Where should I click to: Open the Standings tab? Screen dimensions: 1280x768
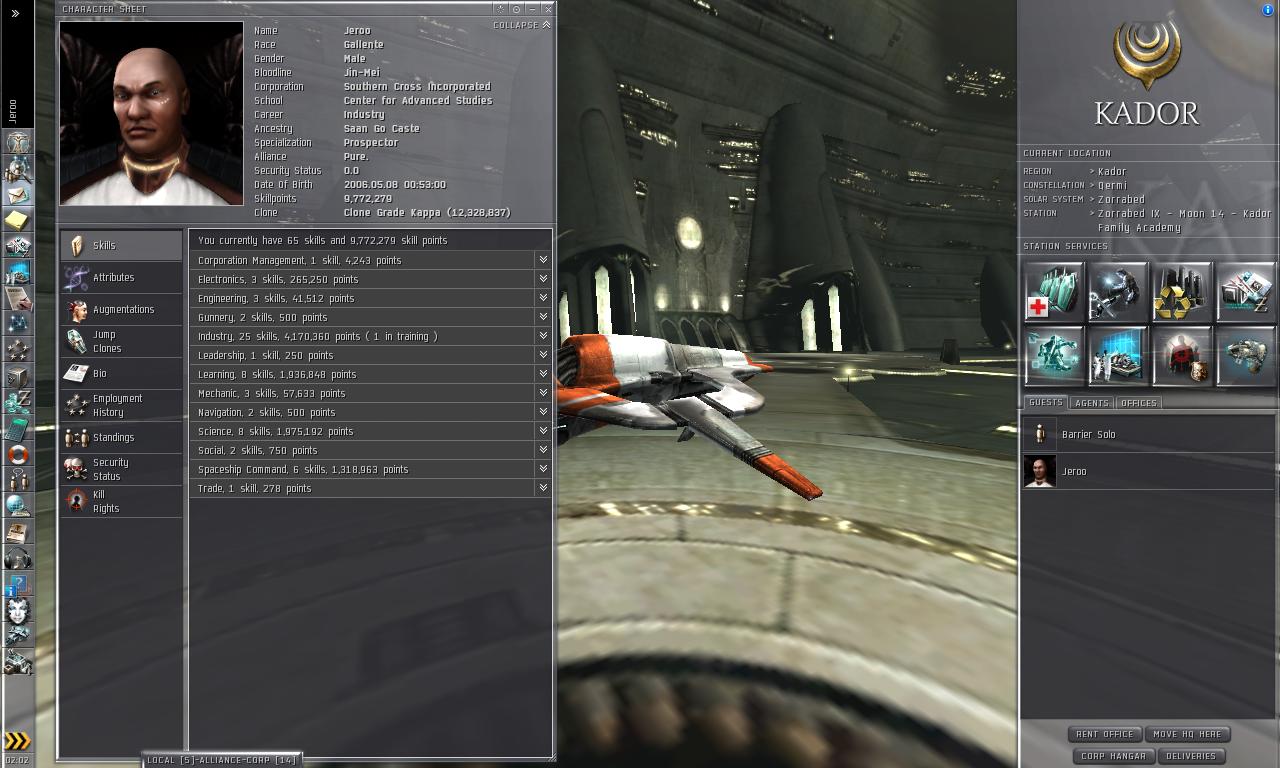(x=121, y=437)
